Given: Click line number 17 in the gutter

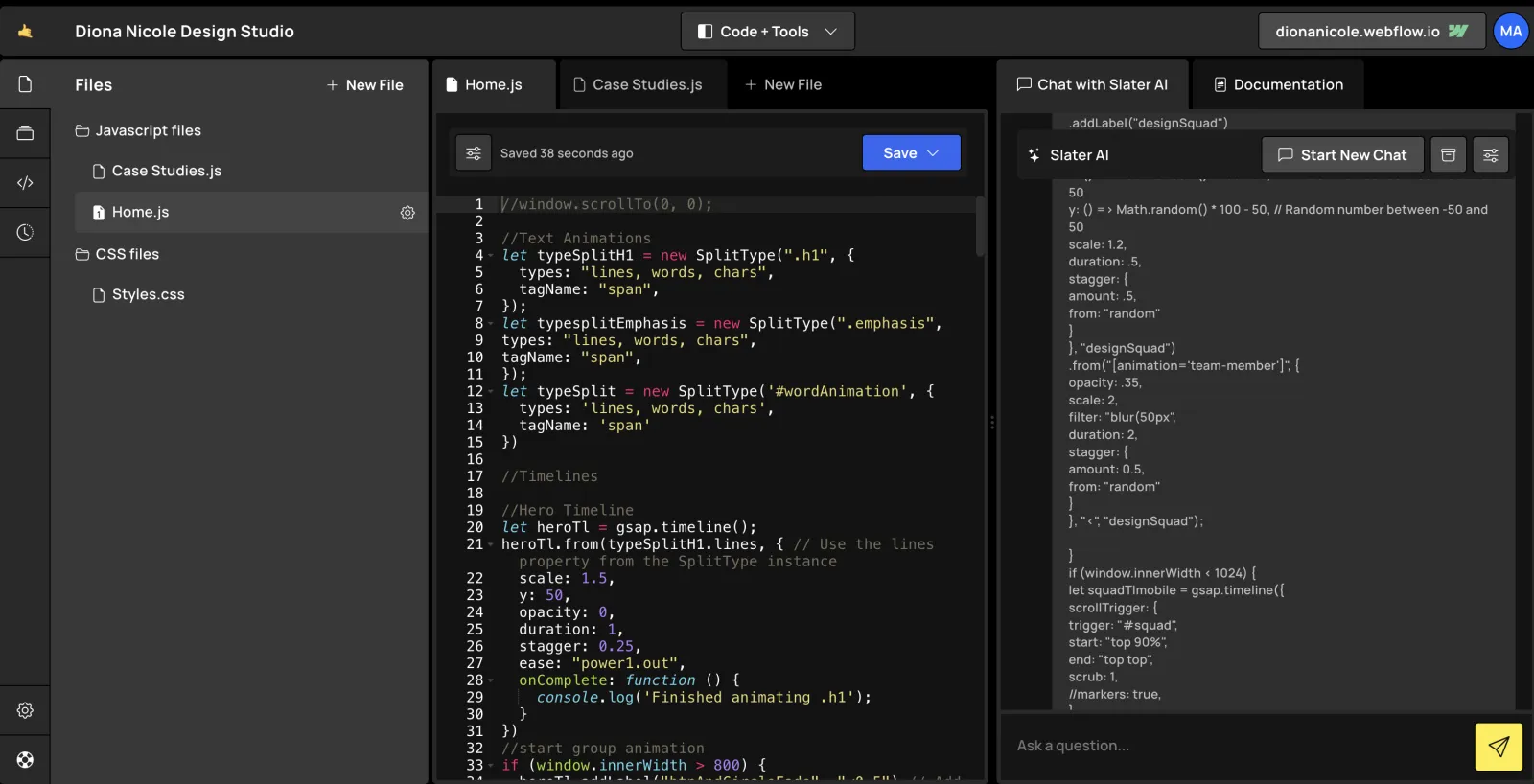Looking at the screenshot, I should point(475,476).
